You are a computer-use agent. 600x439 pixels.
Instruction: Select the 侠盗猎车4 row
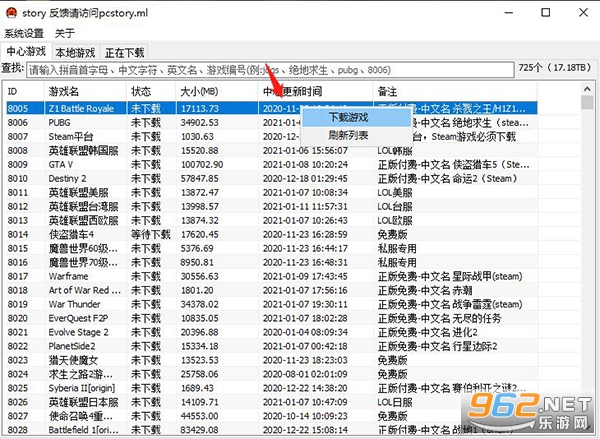(x=272, y=234)
